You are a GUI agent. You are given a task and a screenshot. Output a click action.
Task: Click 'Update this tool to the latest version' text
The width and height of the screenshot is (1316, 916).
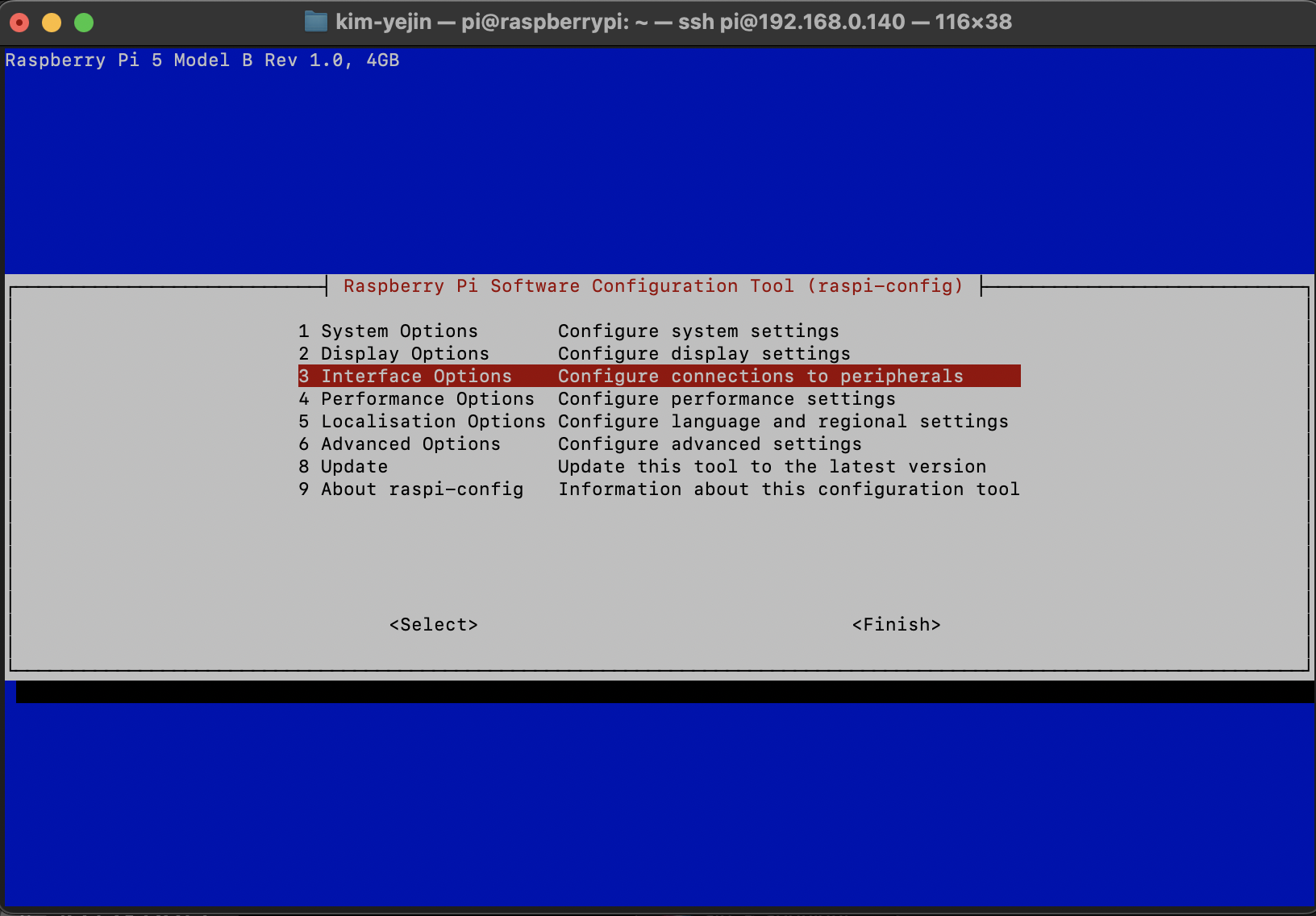tap(772, 467)
